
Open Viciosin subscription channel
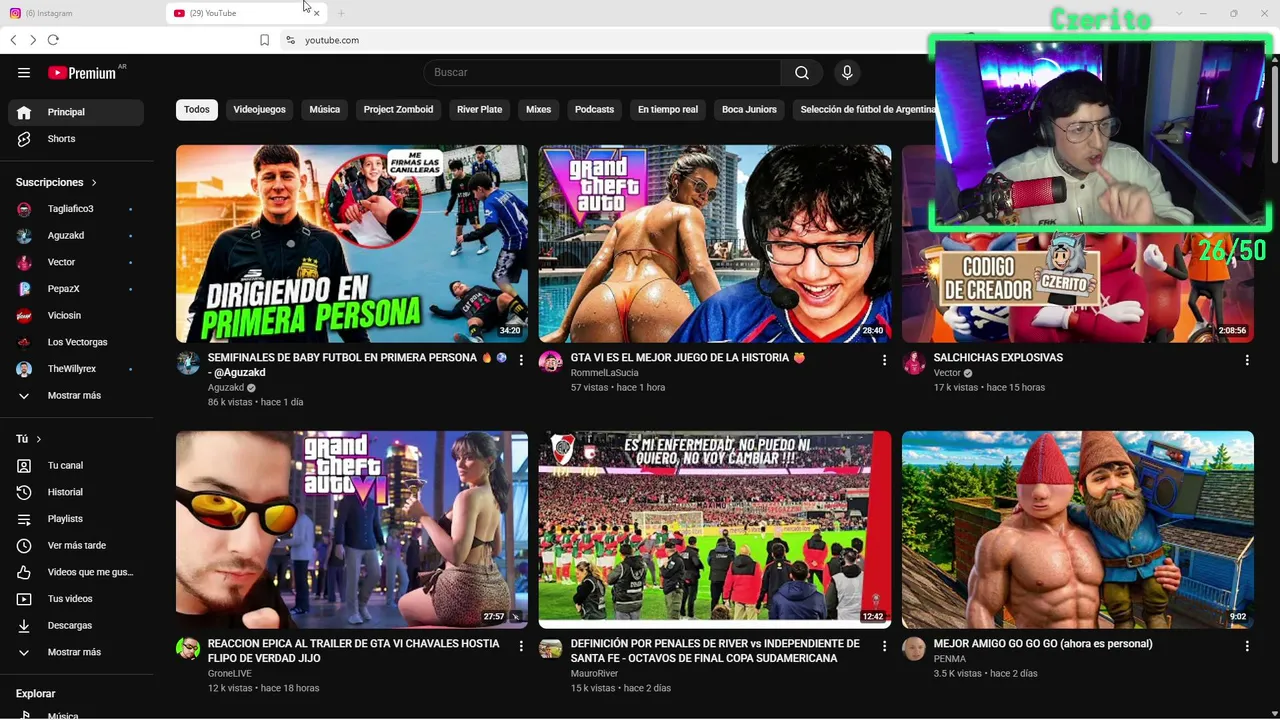(76, 315)
